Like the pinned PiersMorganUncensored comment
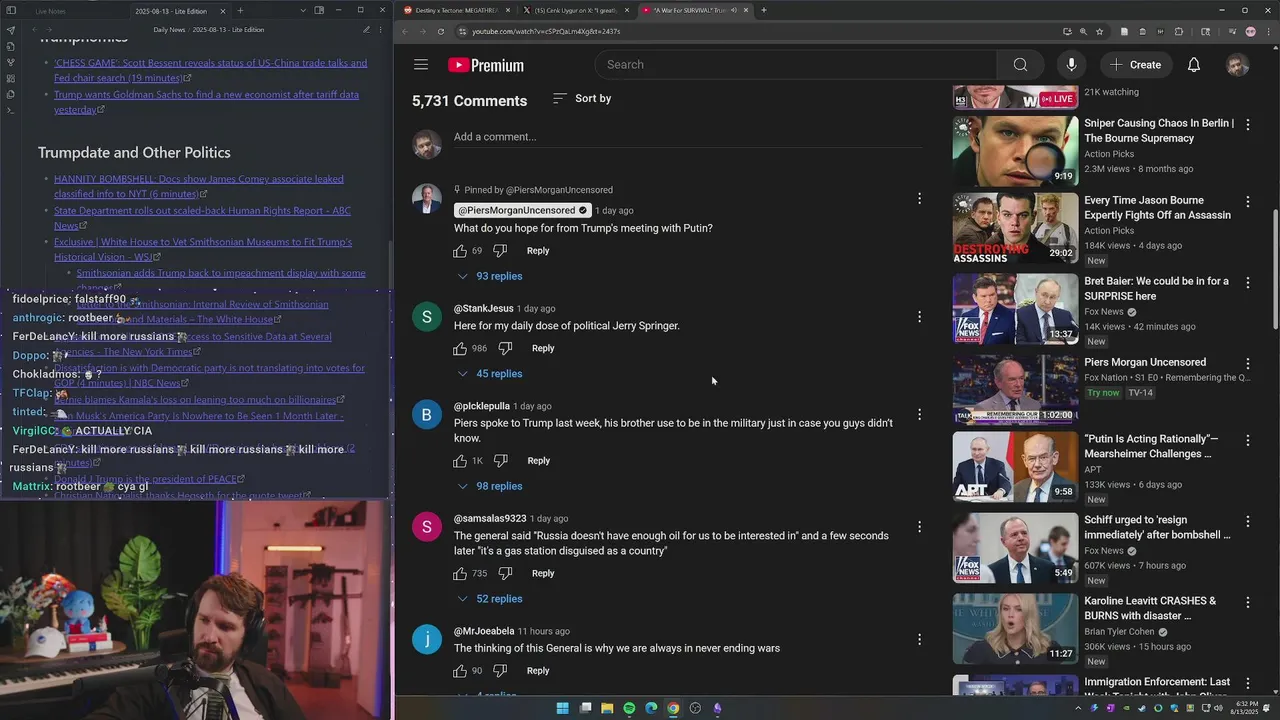Image resolution: width=1280 pixels, height=720 pixels. click(x=460, y=251)
